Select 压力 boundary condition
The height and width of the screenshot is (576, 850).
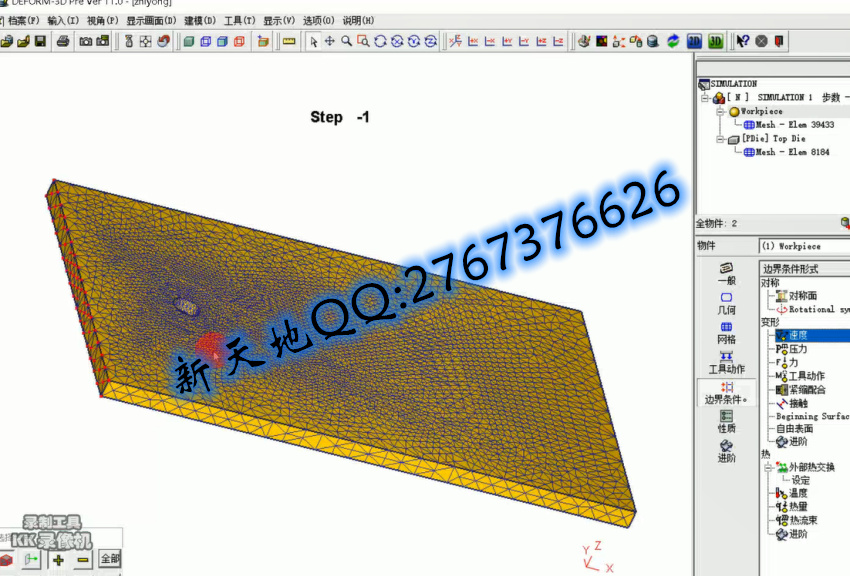pos(797,349)
